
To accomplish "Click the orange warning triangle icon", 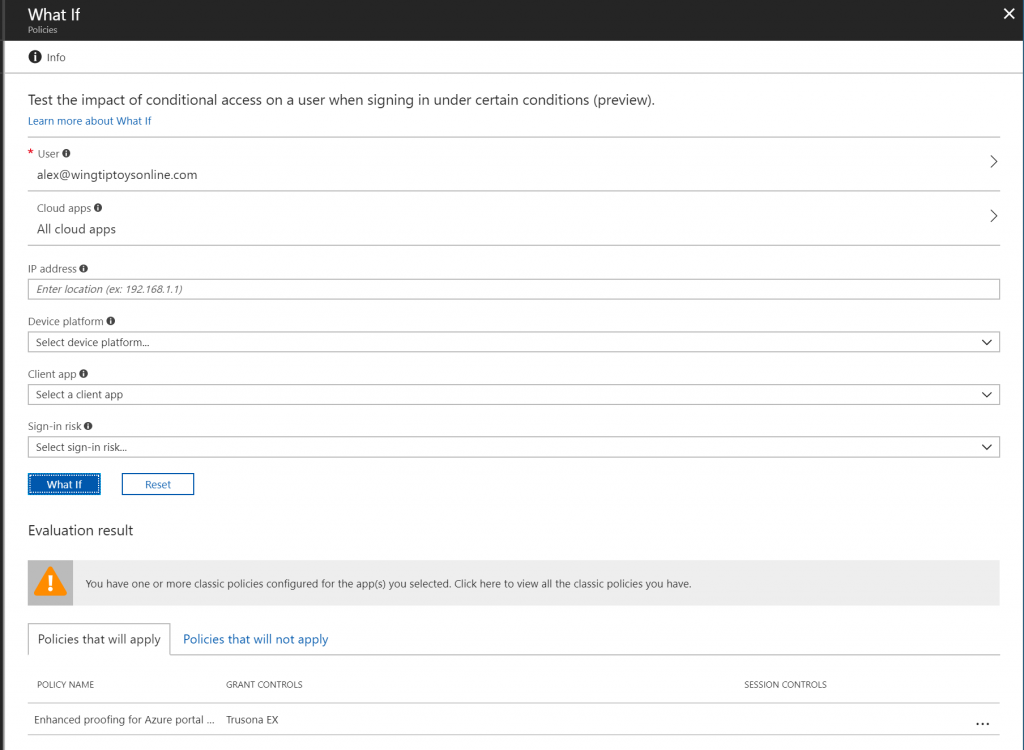I will click(x=50, y=582).
